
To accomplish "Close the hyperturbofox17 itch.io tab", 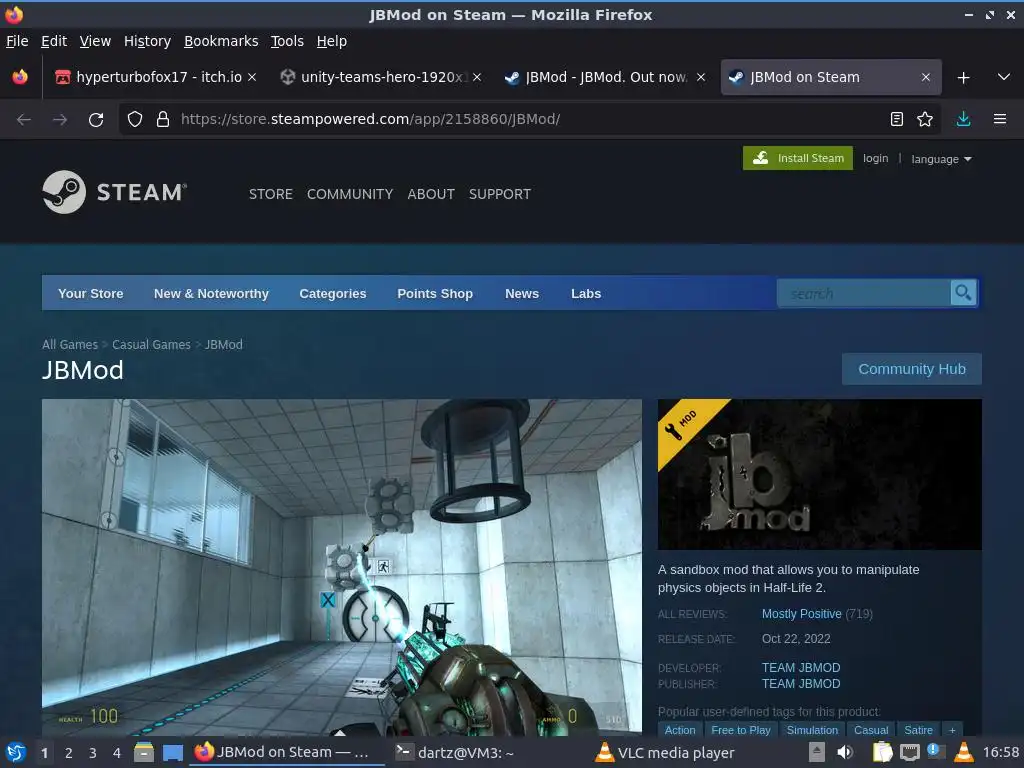I will pos(252,77).
